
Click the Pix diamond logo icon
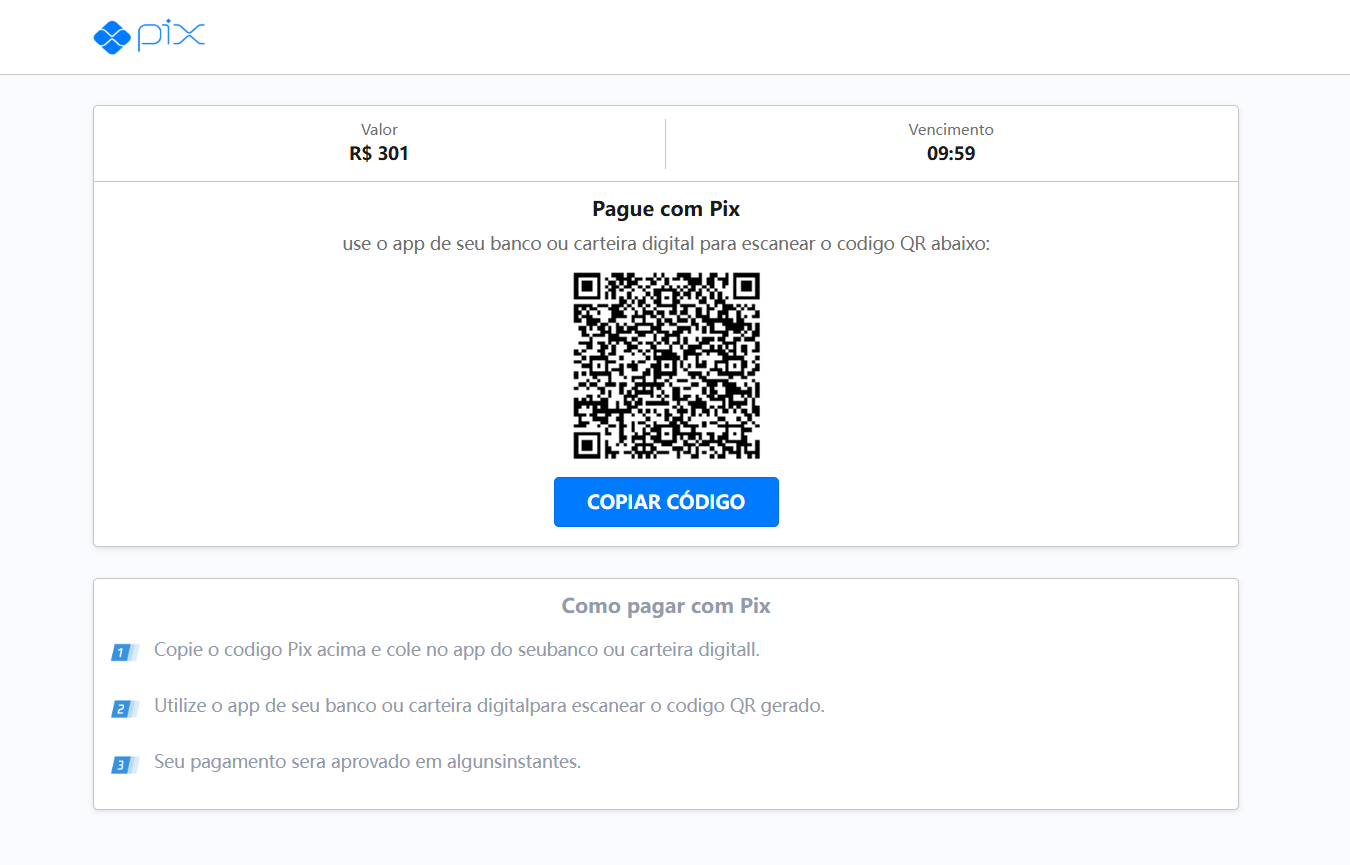(x=112, y=38)
